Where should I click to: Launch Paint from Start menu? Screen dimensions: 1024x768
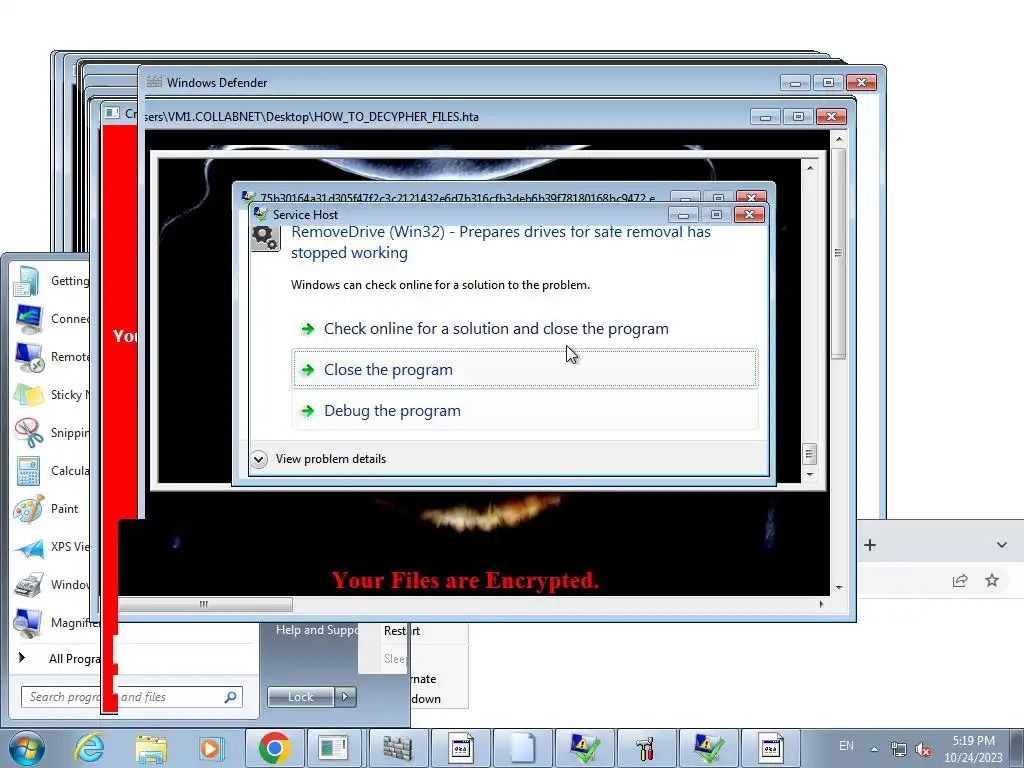[x=51, y=508]
